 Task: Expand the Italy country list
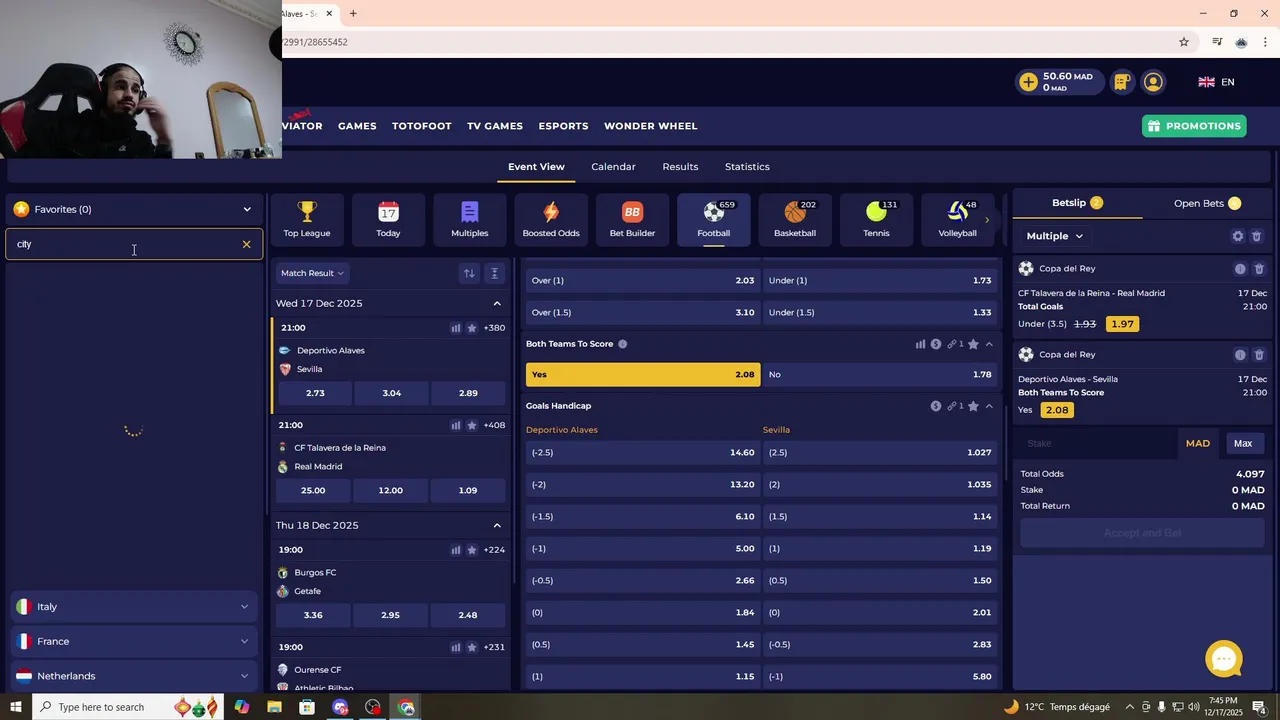point(134,607)
